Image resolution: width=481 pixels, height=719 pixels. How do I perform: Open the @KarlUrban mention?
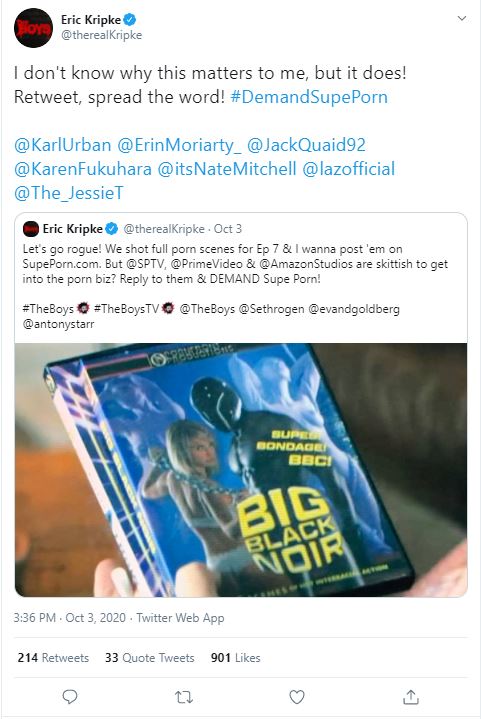tap(63, 145)
